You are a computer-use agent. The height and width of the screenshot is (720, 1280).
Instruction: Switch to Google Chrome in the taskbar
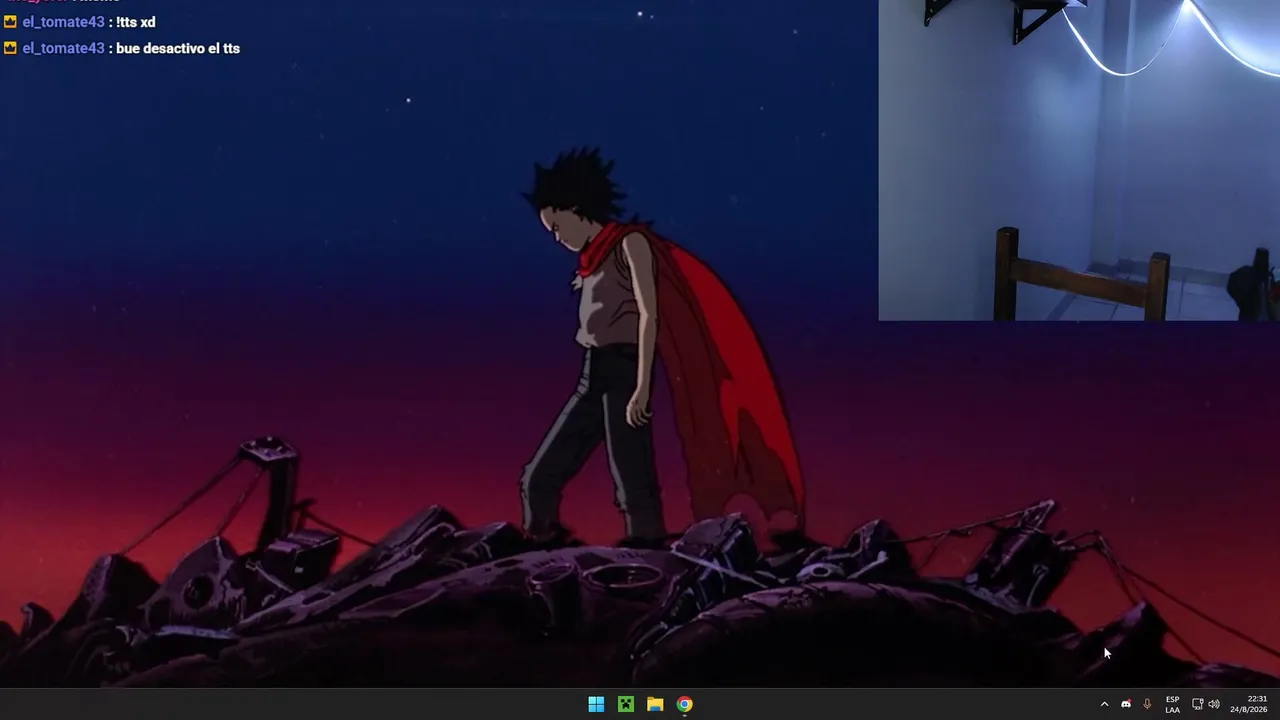coord(684,704)
